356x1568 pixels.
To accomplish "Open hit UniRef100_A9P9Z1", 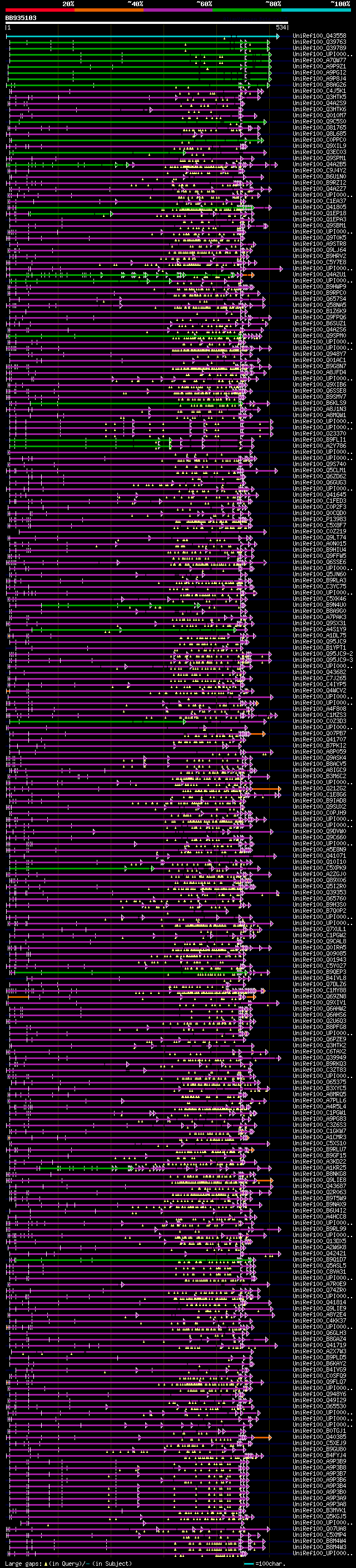I will click(319, 66).
